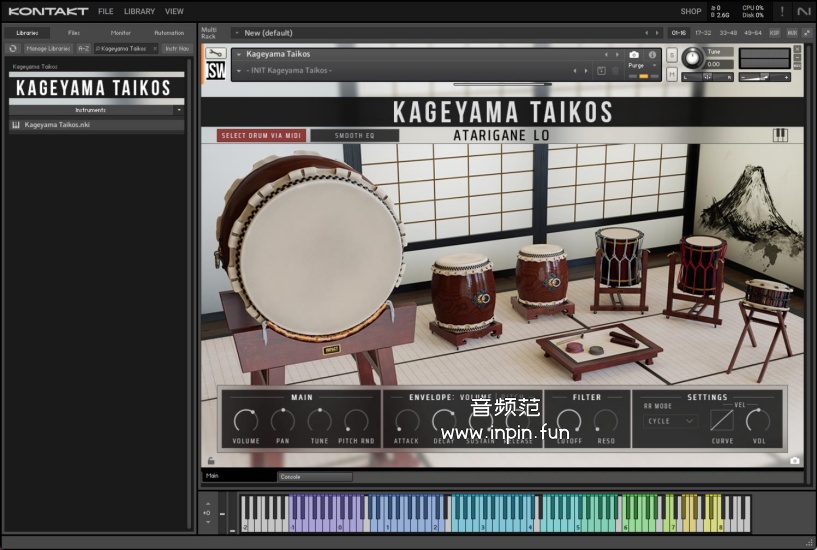Image resolution: width=817 pixels, height=550 pixels.
Task: Click the camera icon at bottom-right of instrument
Action: click(794, 461)
